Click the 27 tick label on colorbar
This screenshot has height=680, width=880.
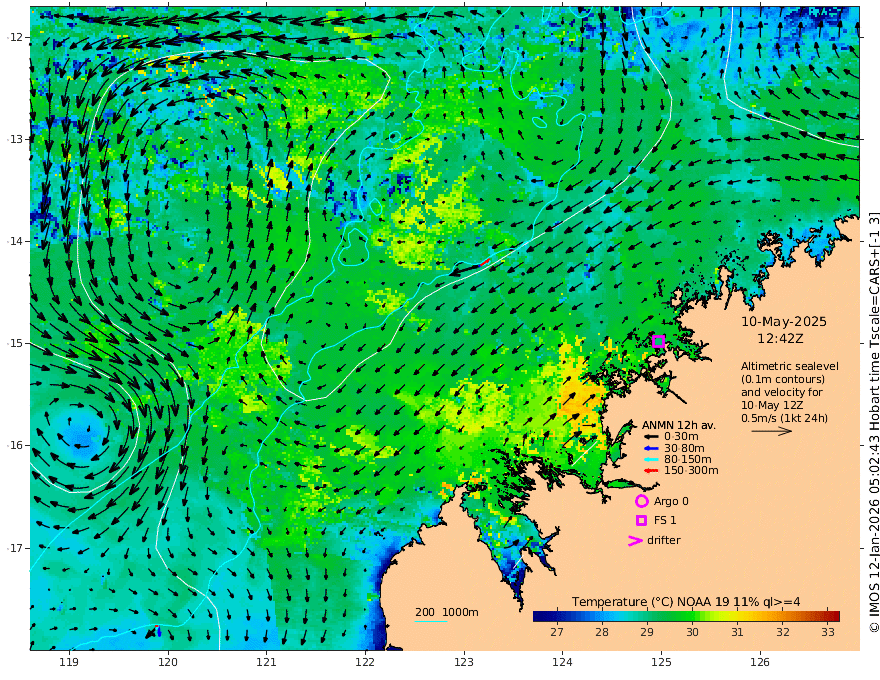(557, 632)
